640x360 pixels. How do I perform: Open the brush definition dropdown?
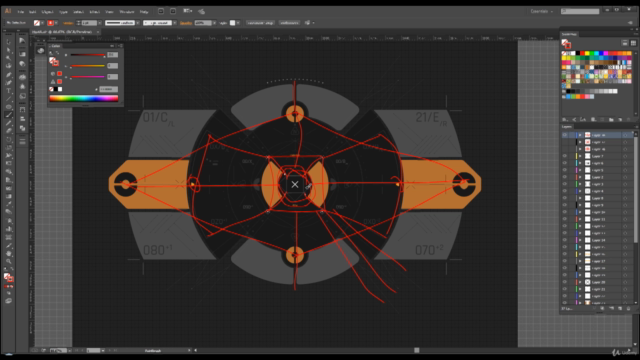click(x=175, y=23)
